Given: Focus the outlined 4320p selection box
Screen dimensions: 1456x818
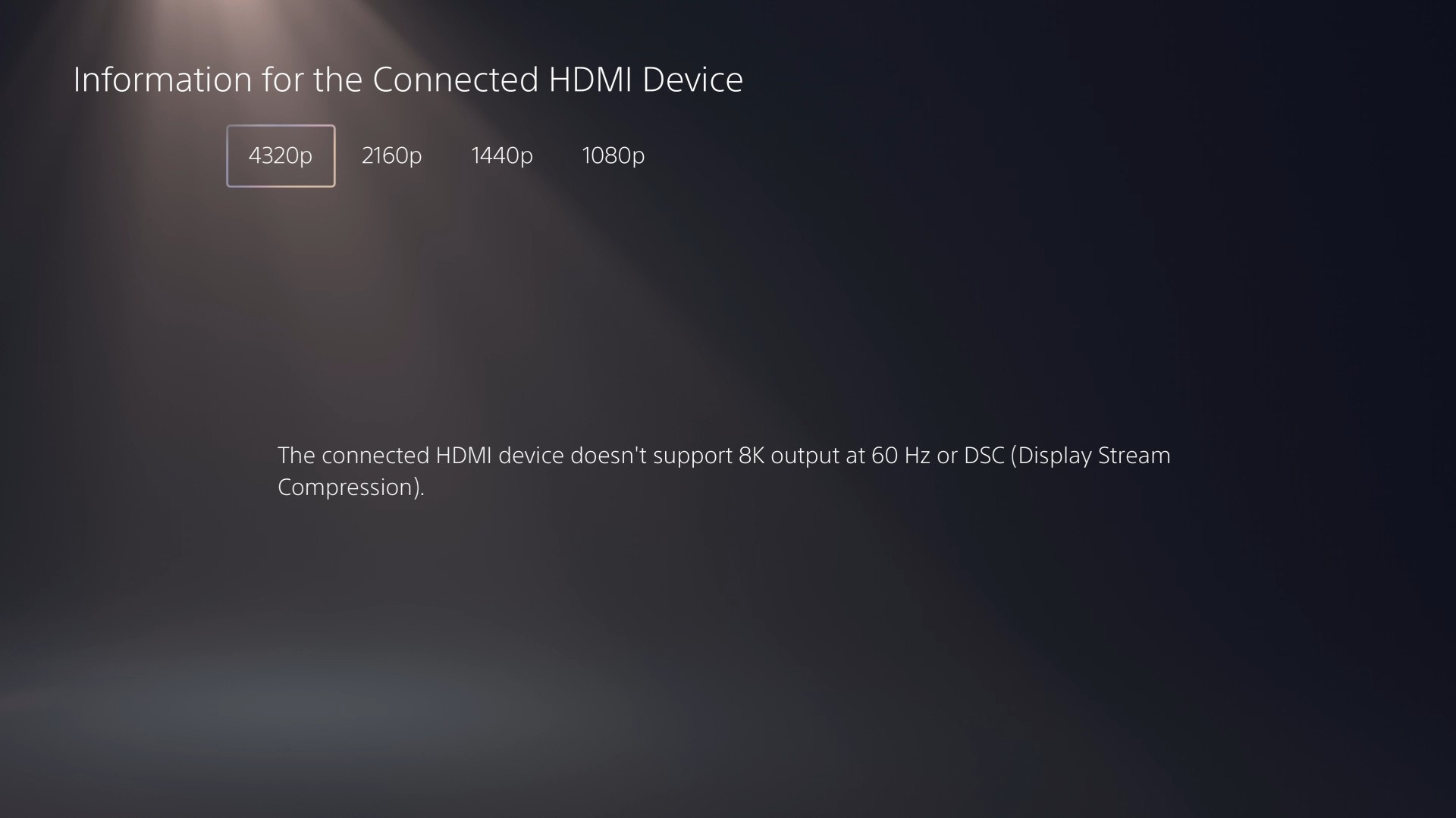Looking at the screenshot, I should point(281,155).
